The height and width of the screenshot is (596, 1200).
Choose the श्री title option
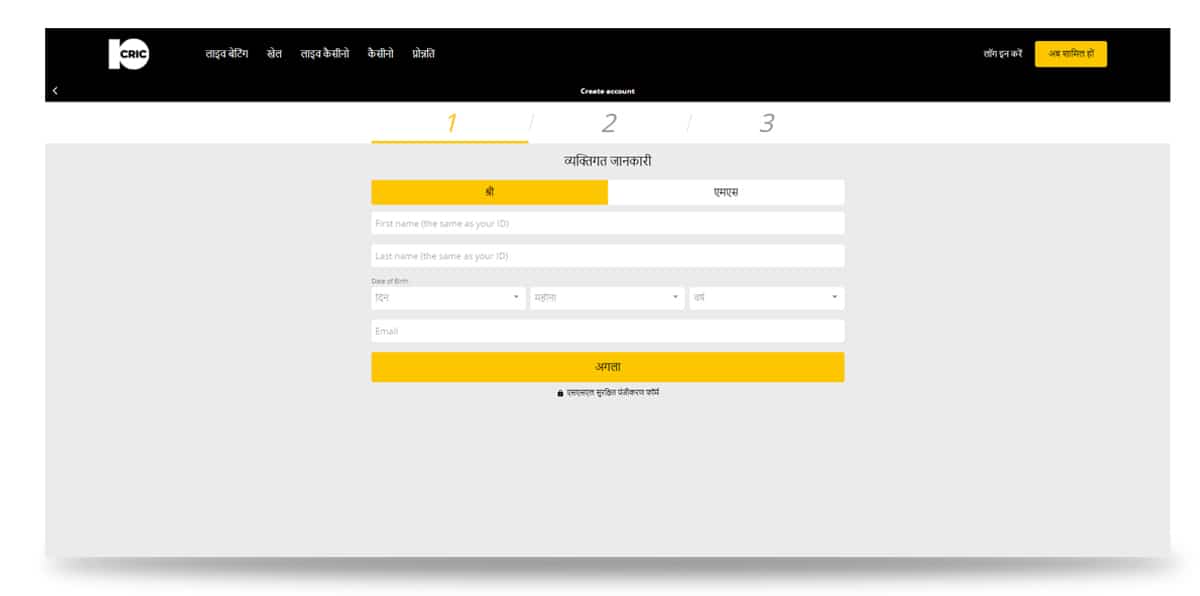pos(489,192)
